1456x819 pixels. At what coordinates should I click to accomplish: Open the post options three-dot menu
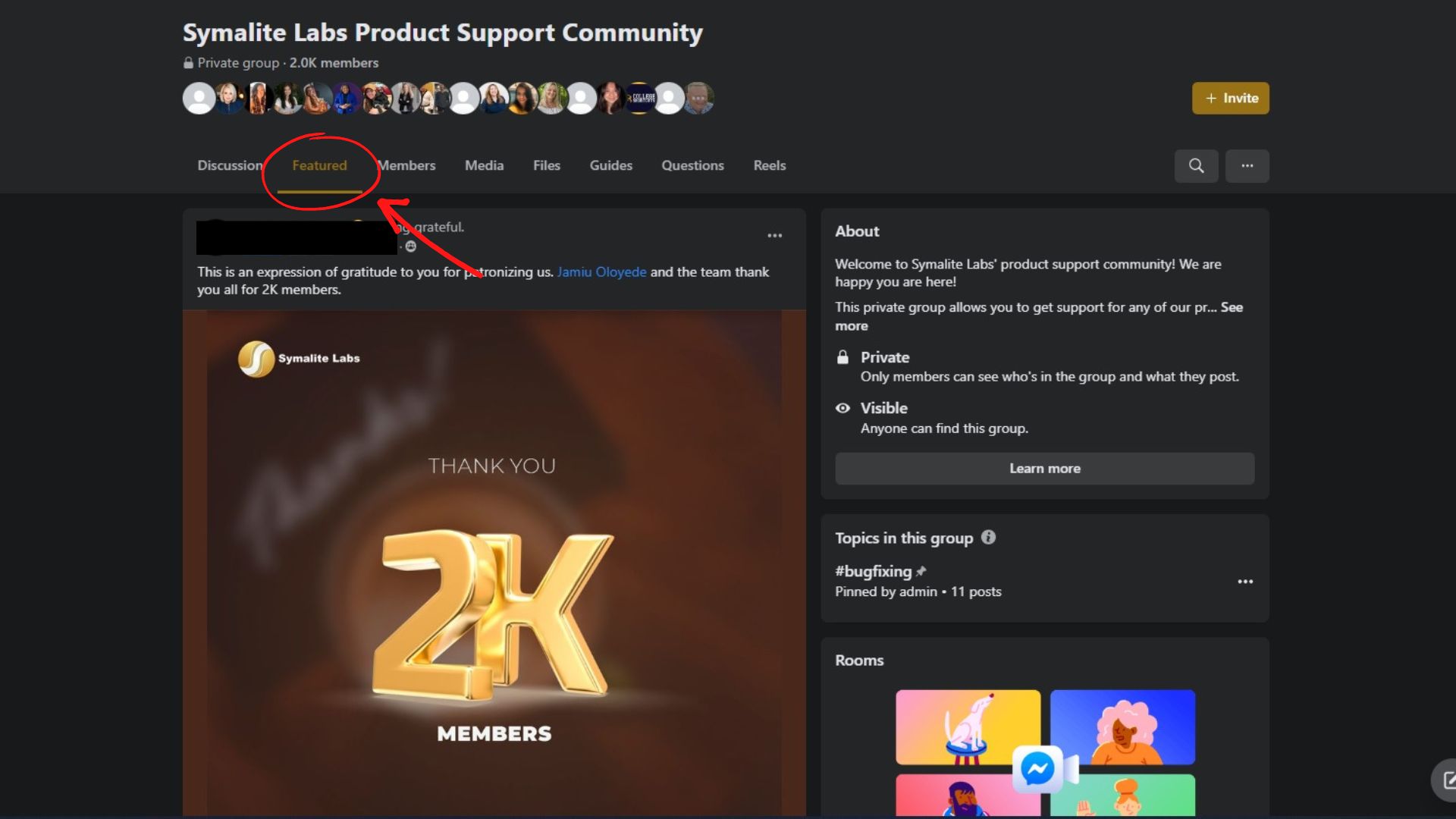click(774, 236)
